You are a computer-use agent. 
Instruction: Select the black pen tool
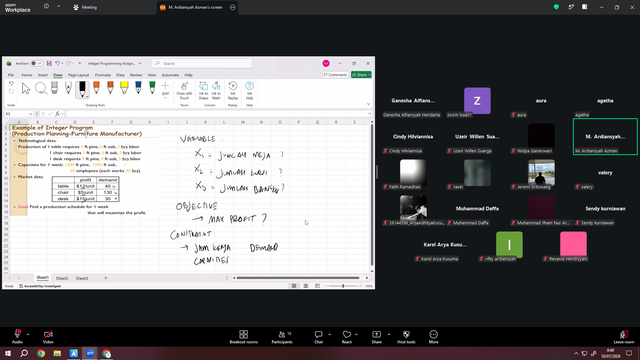tap(82, 89)
